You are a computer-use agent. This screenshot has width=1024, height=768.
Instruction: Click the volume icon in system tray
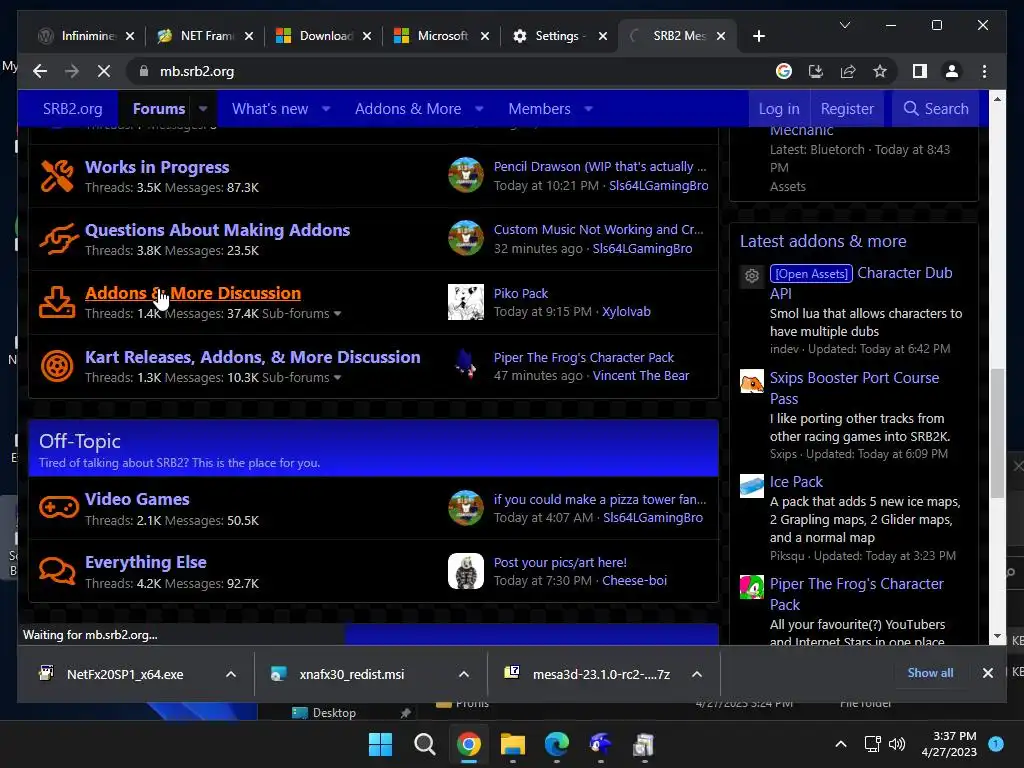pos(897,744)
